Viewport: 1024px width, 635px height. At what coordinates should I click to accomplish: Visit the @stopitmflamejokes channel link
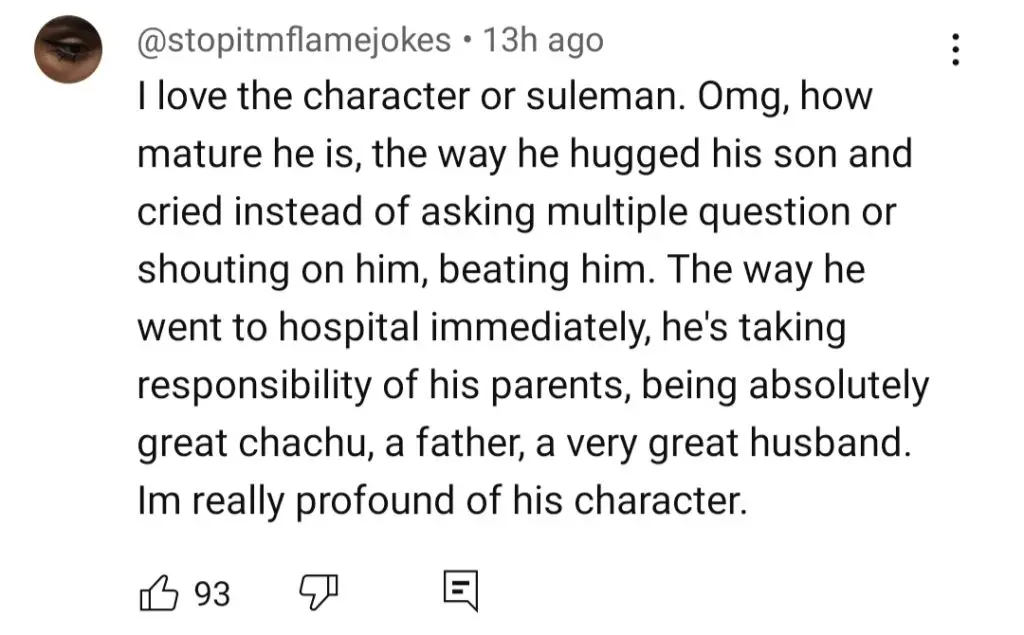[294, 41]
